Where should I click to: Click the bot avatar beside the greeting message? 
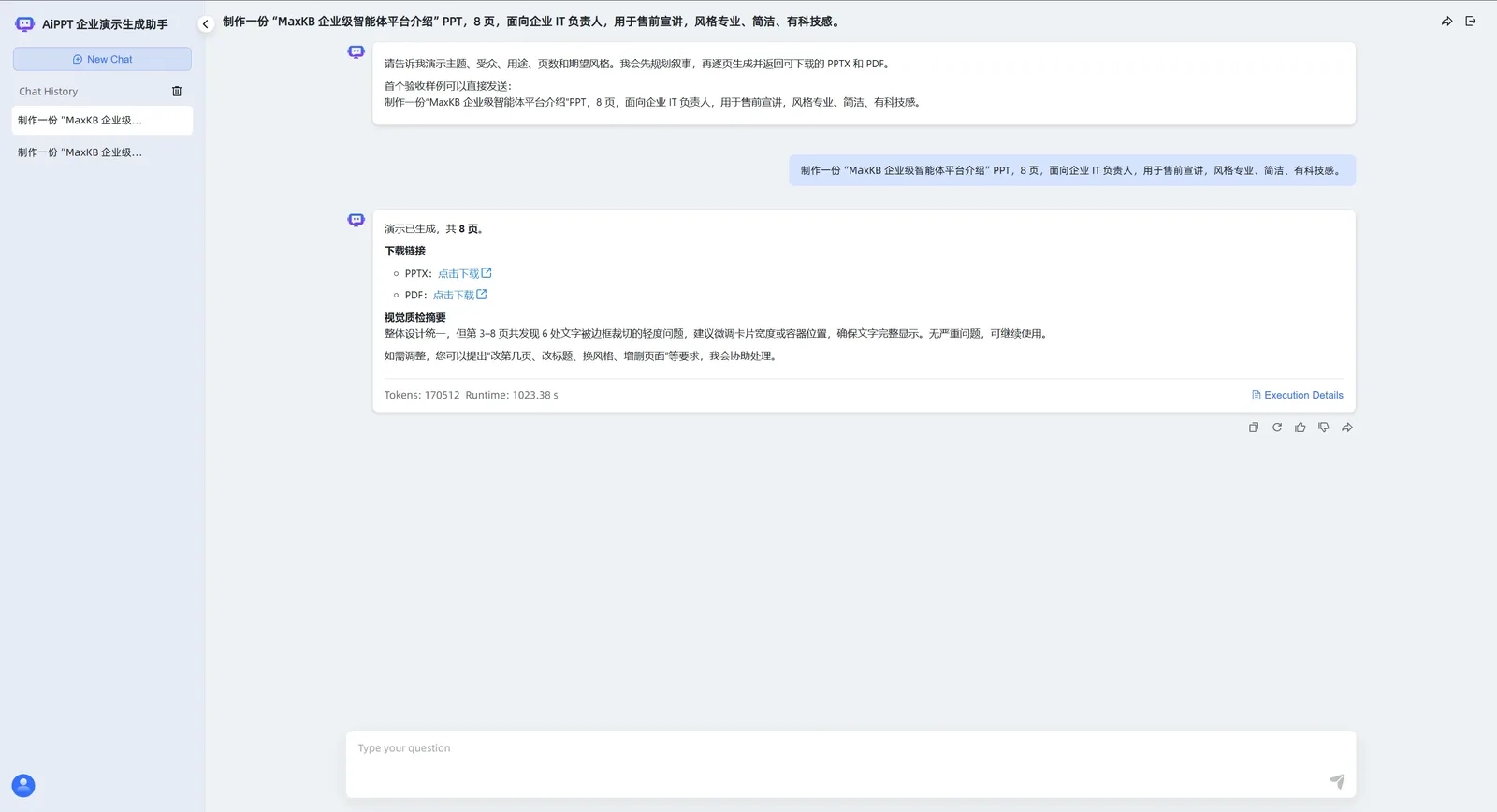point(356,52)
